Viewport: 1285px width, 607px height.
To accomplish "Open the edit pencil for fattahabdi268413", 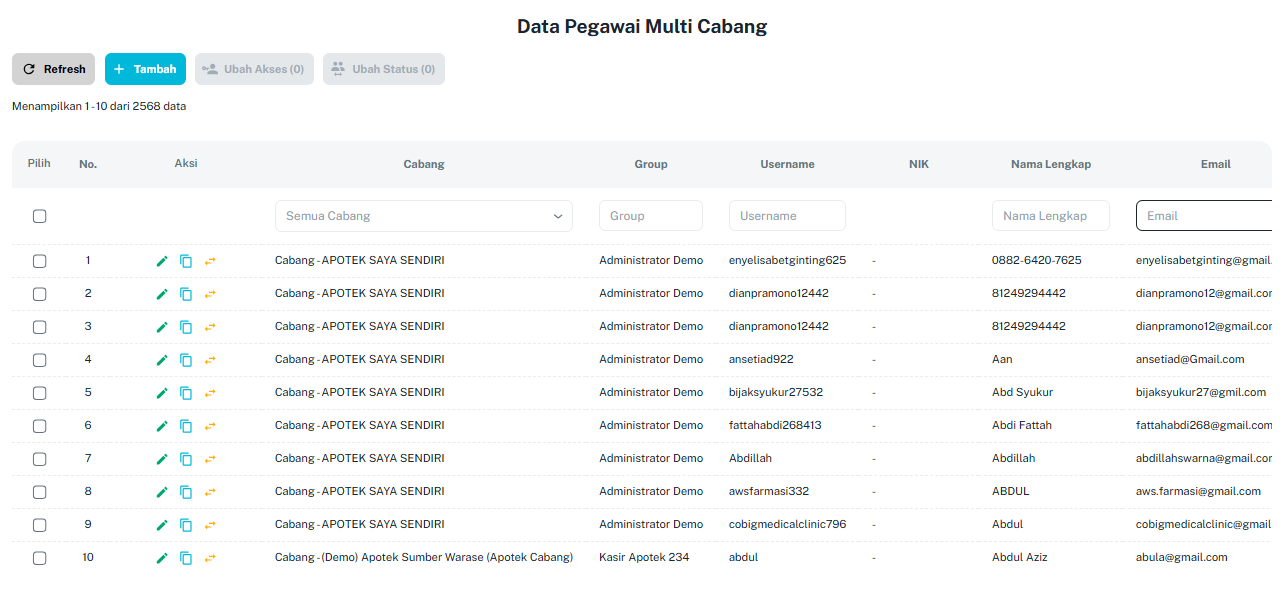I will click(x=162, y=426).
